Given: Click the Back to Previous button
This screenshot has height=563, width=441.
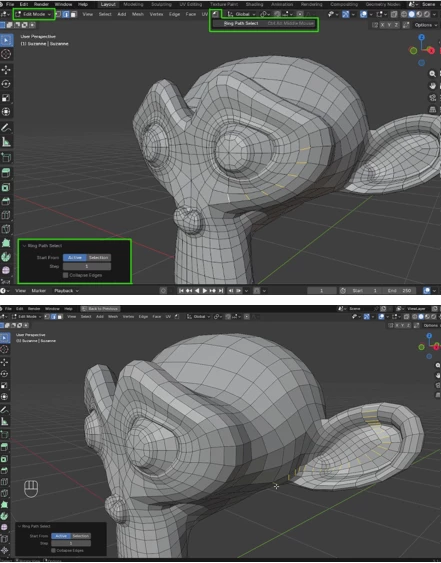Looking at the screenshot, I should click(x=100, y=309).
